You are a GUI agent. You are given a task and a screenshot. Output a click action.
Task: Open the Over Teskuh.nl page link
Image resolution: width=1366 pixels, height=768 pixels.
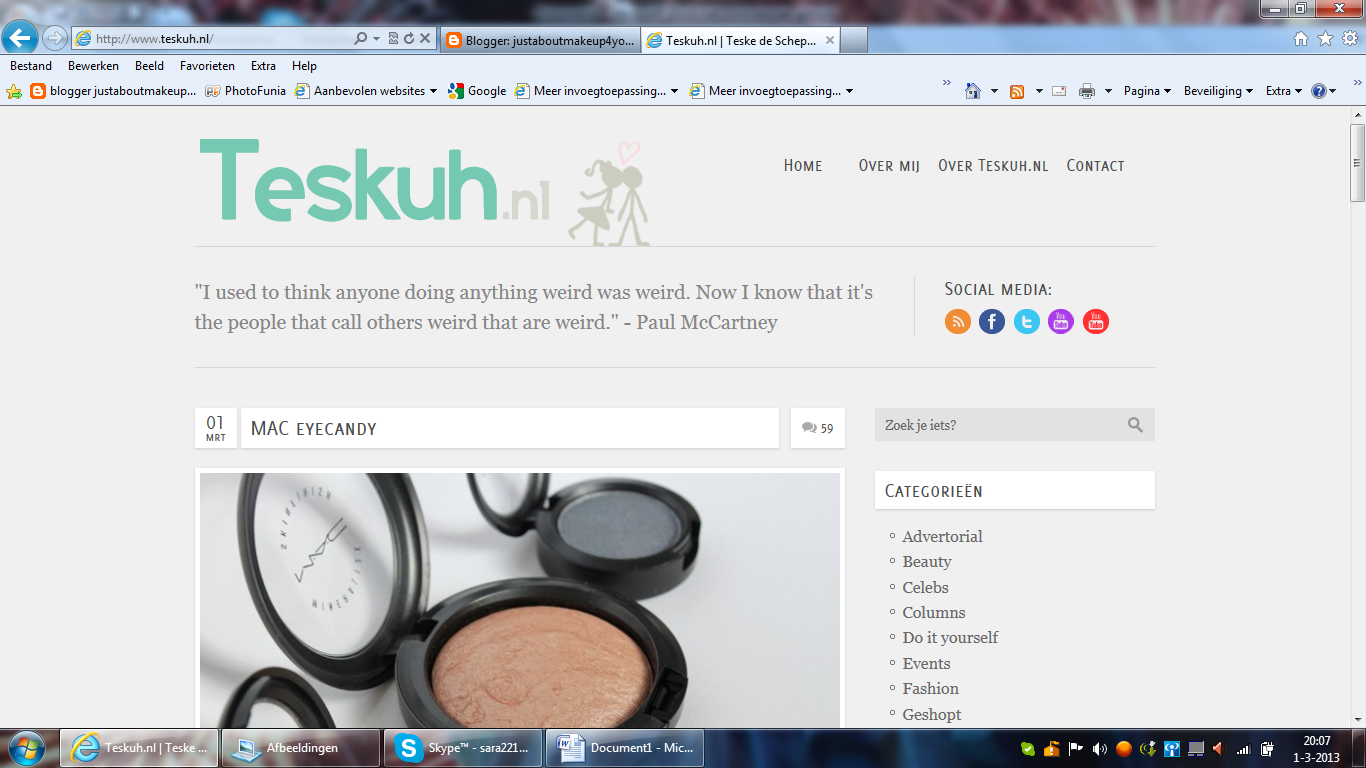993,166
